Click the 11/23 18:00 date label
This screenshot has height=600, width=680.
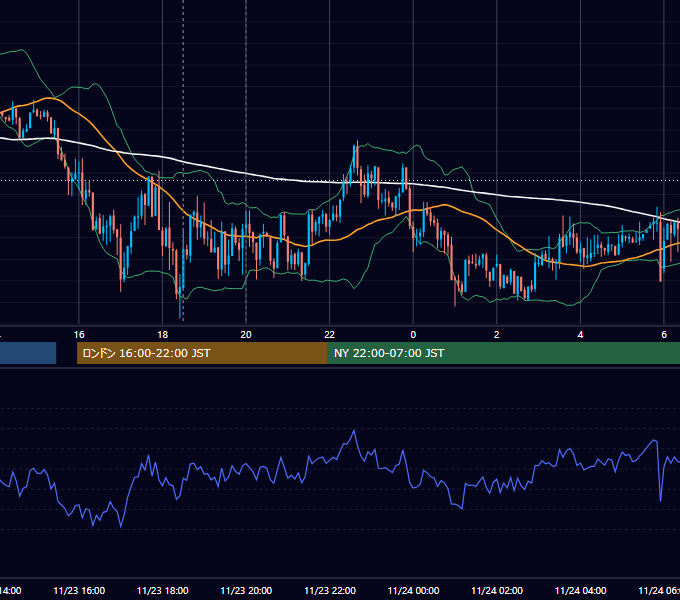pyautogui.click(x=162, y=591)
